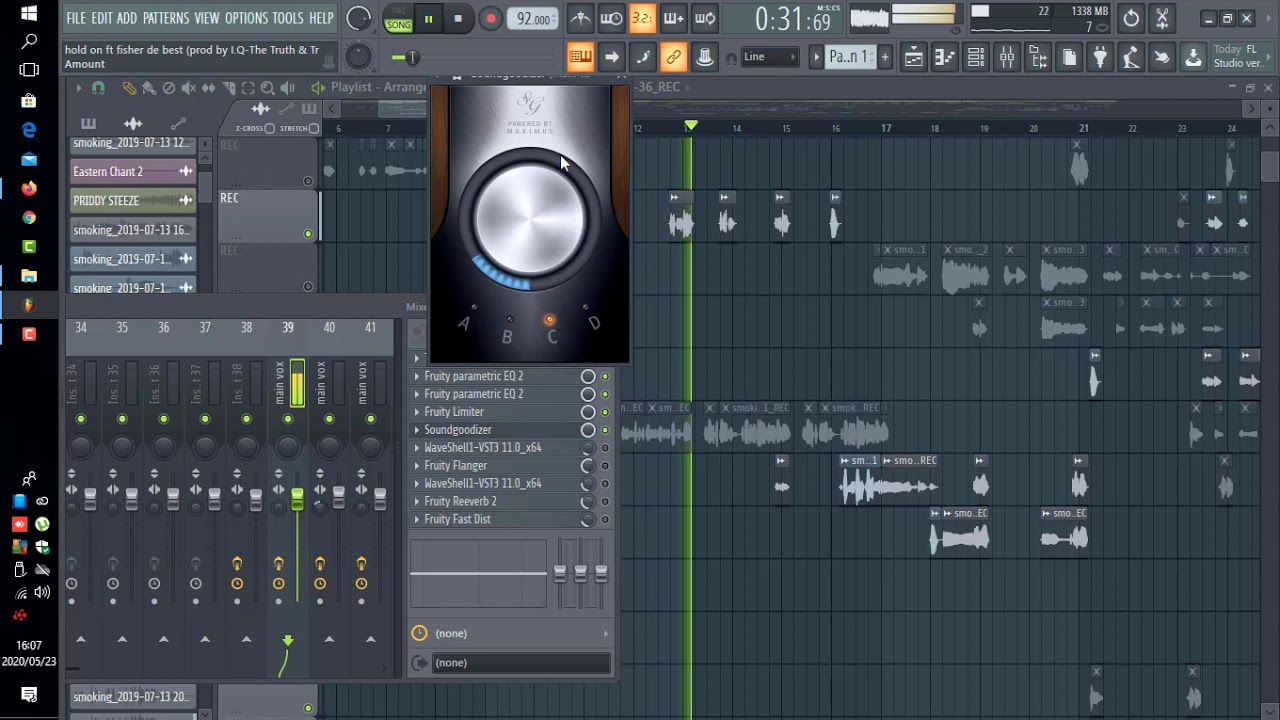The width and height of the screenshot is (1280, 720).
Task: Toggle the Playlist snap magnet icon
Action: (x=98, y=88)
